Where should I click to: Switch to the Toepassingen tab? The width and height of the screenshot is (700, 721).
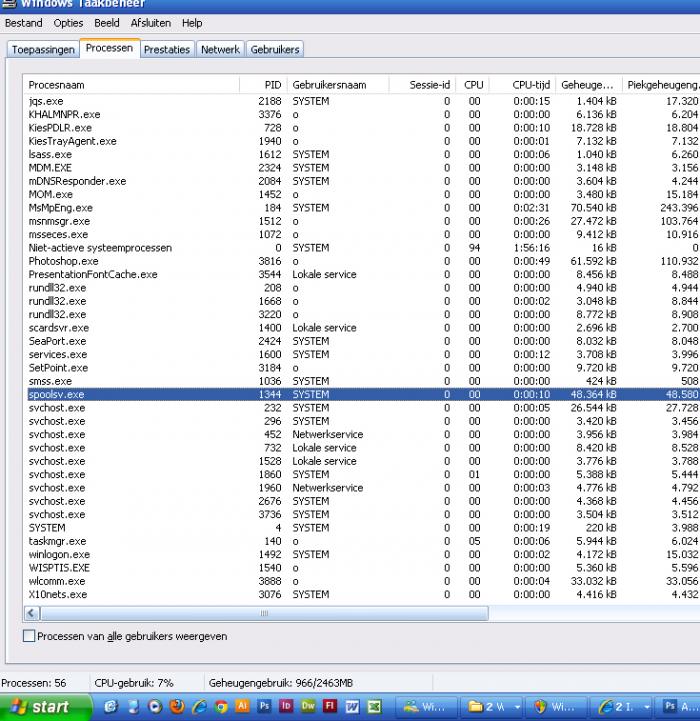pos(43,49)
